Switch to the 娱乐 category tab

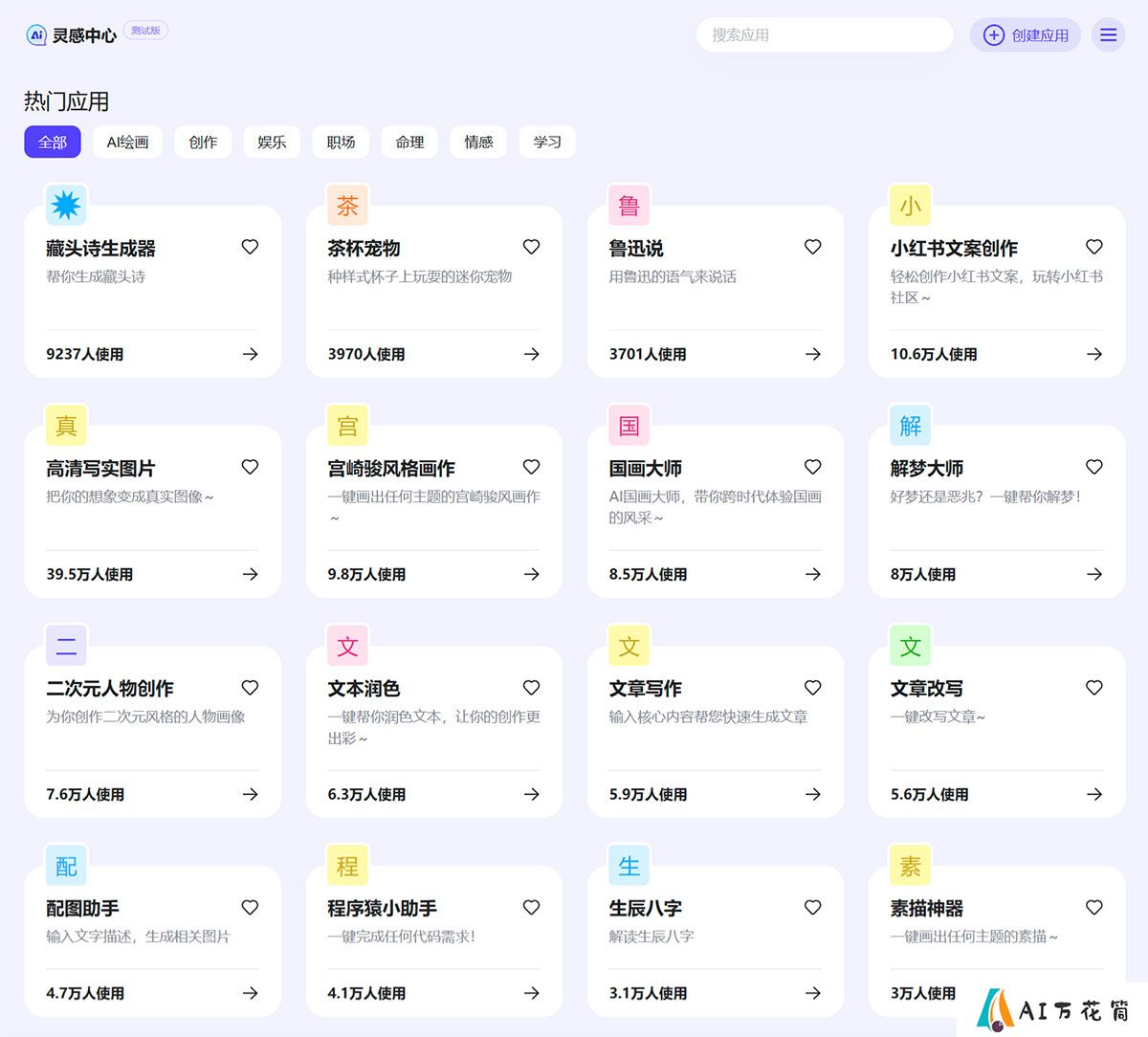pyautogui.click(x=272, y=142)
